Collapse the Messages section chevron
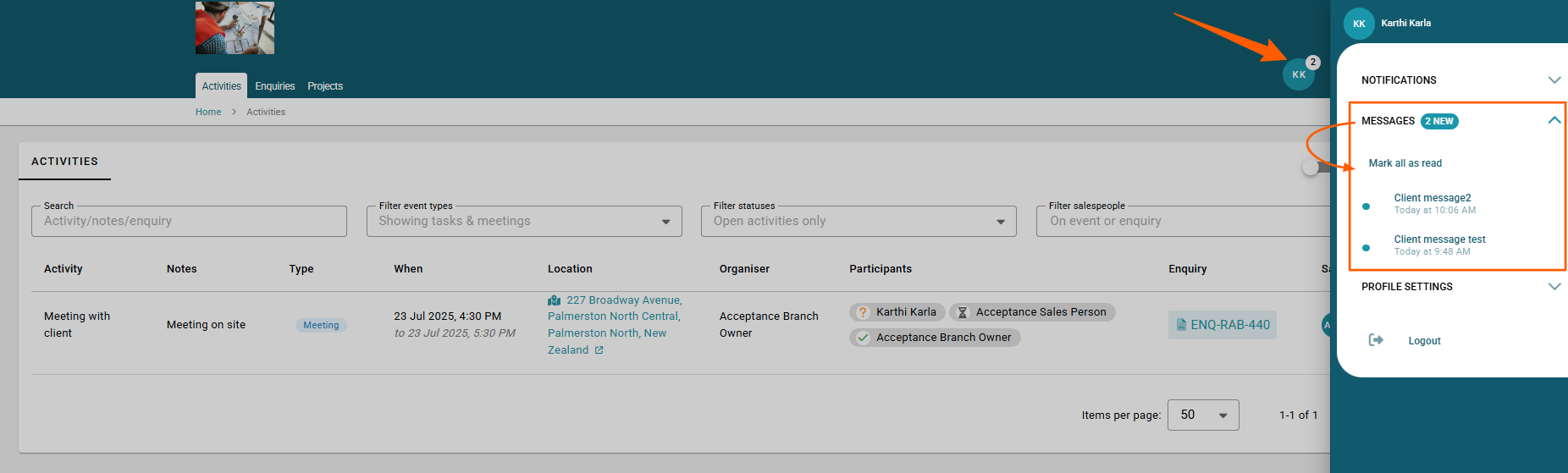The height and width of the screenshot is (473, 1568). pos(1554,120)
